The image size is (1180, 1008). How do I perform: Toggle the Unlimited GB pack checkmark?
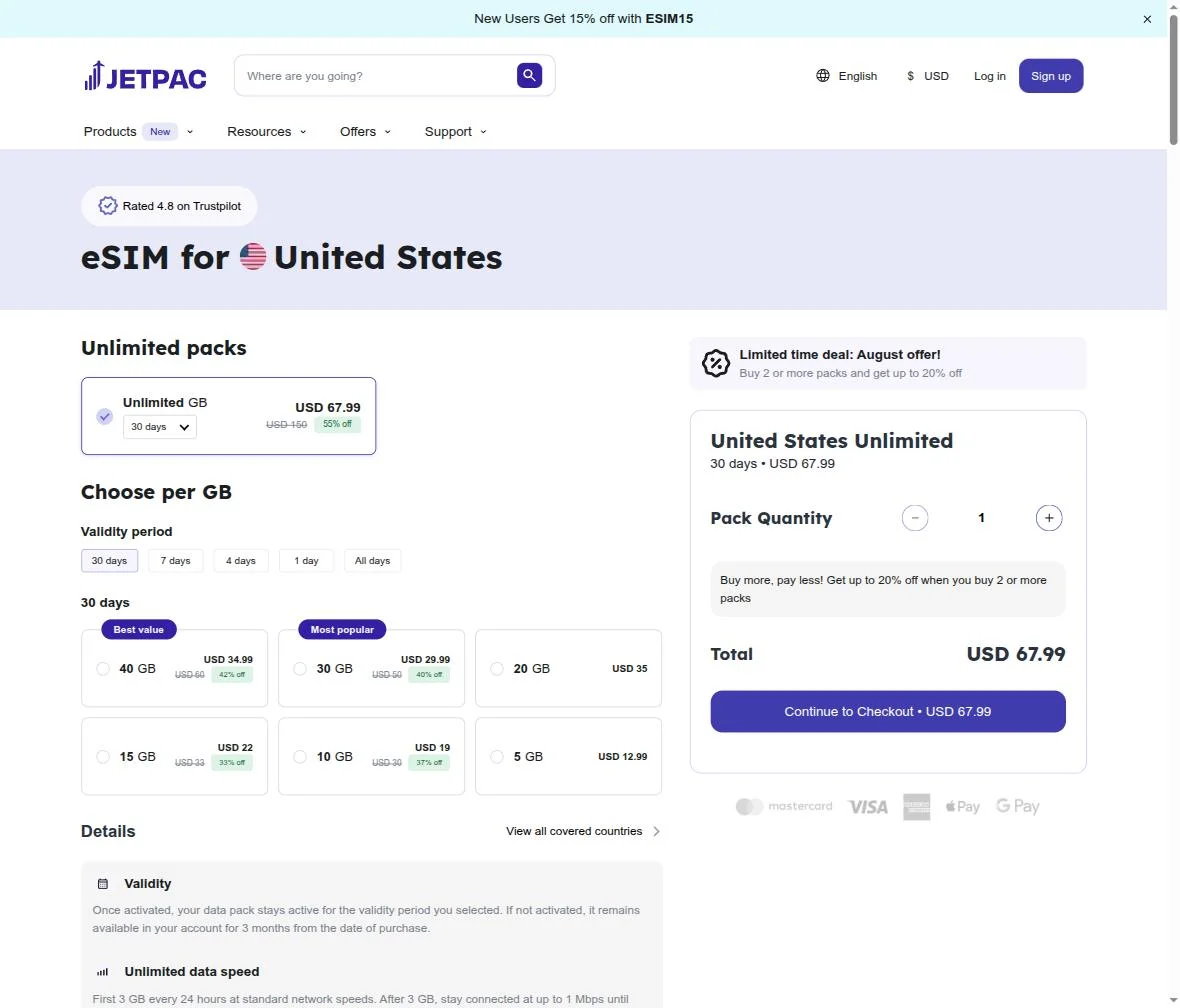(x=105, y=416)
